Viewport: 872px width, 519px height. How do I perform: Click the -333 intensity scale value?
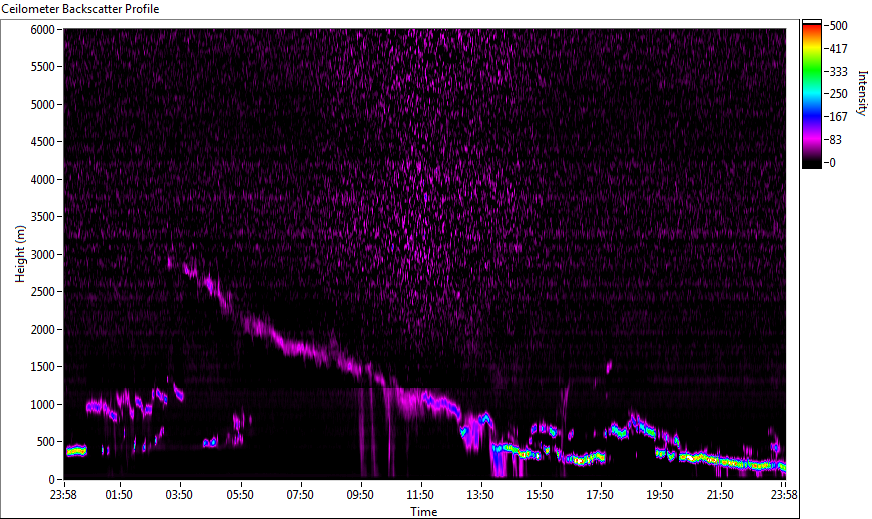coord(836,71)
